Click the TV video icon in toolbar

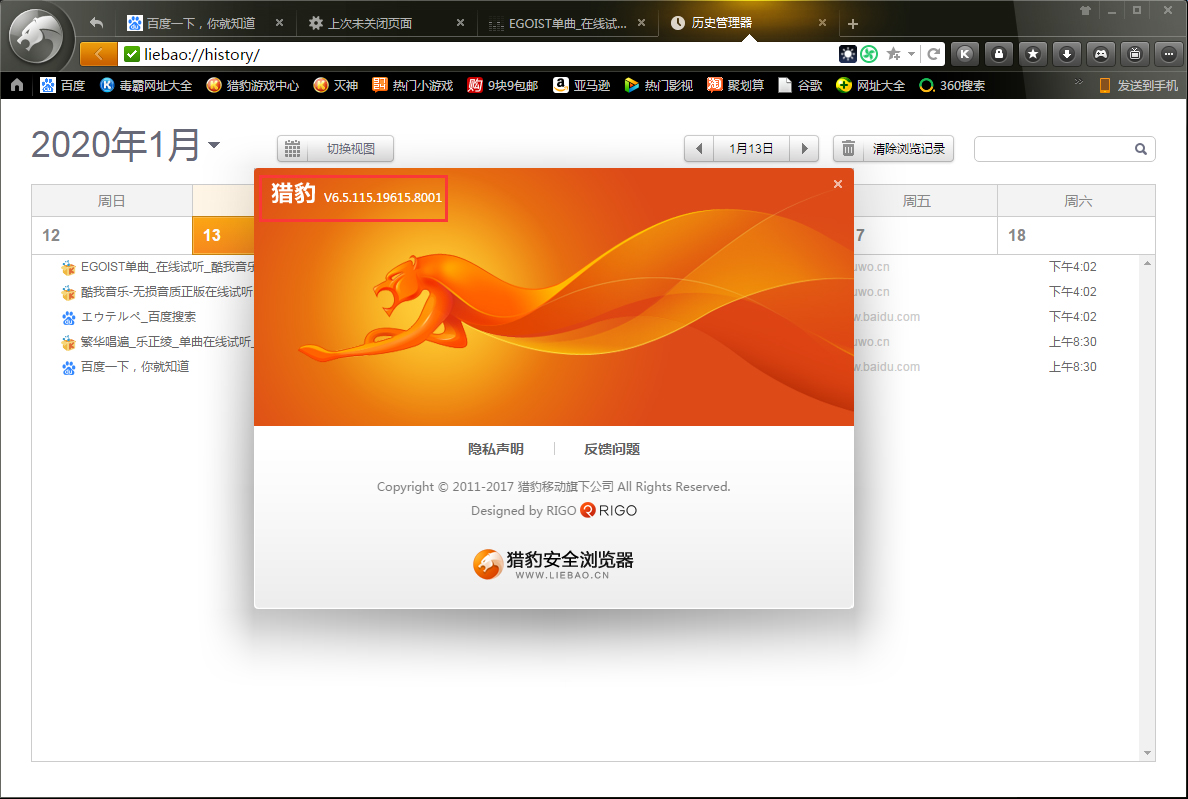[x=1134, y=54]
